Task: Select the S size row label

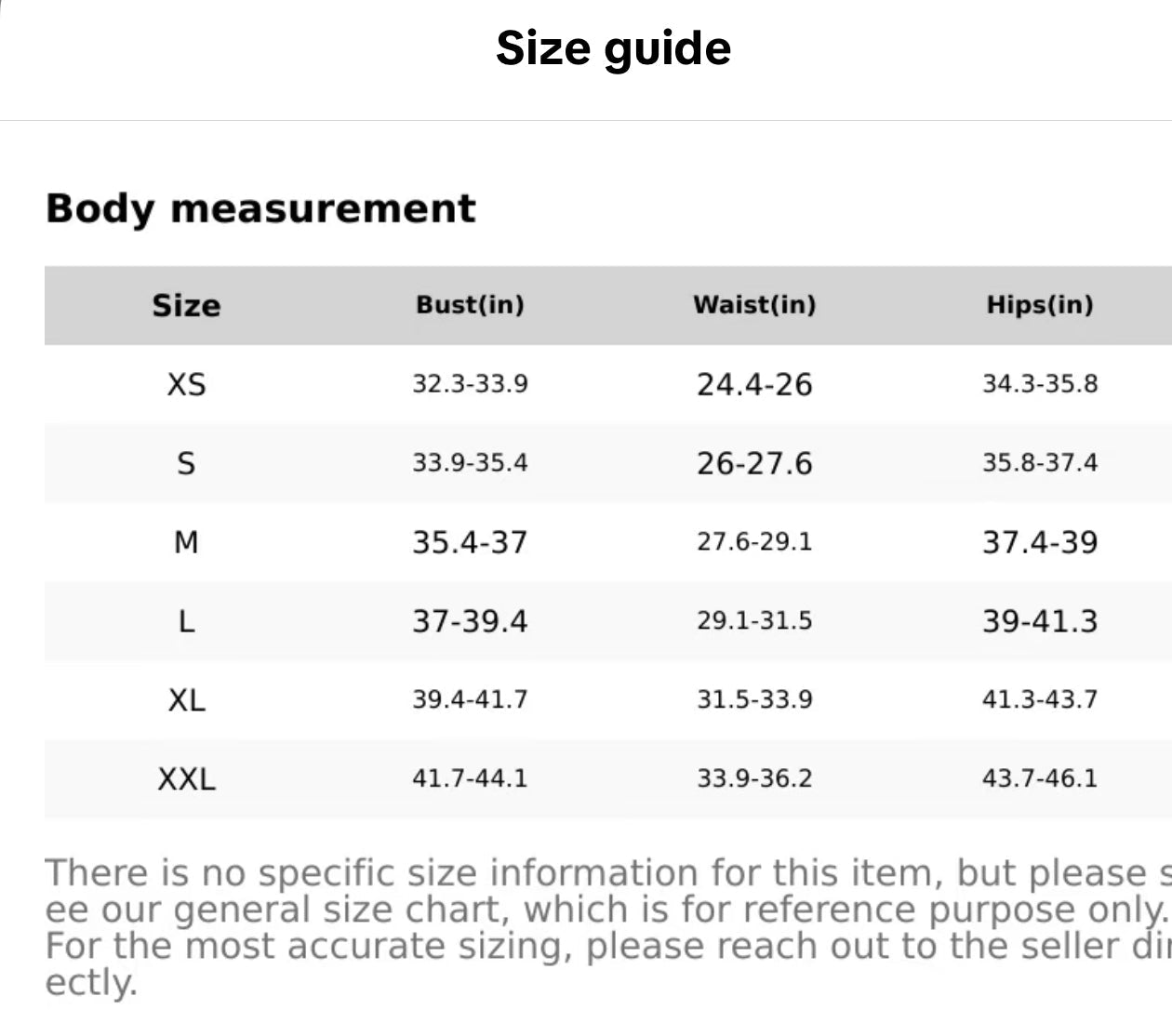Action: [x=186, y=463]
